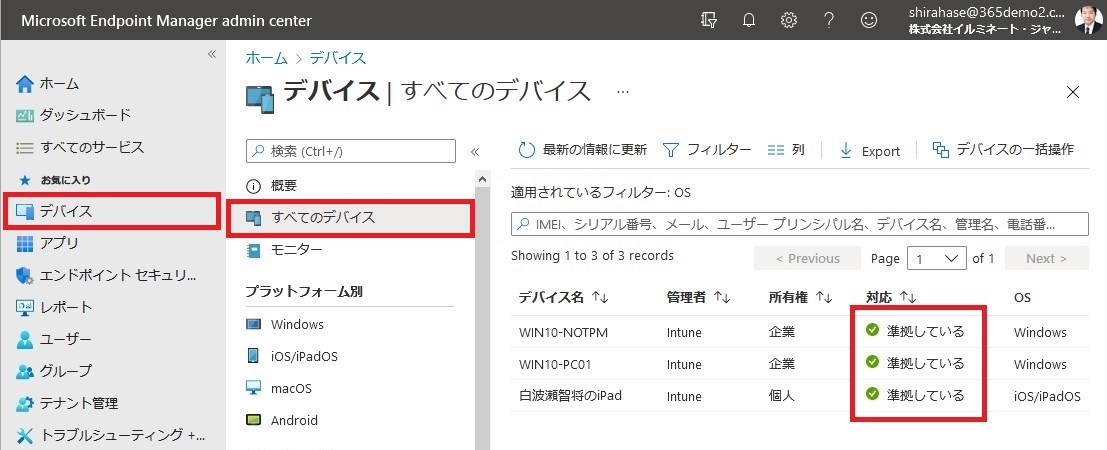Open device 白波瀬智将のiPad

tap(570, 396)
